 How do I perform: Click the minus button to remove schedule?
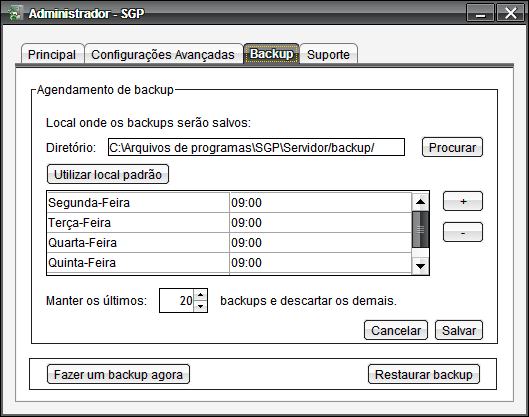click(x=463, y=232)
